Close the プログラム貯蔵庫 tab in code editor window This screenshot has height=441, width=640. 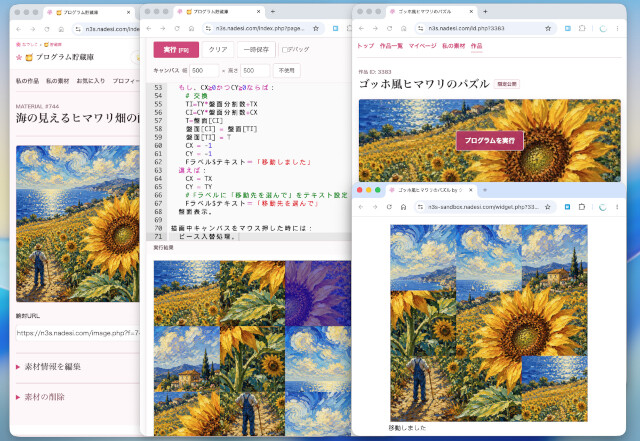coord(258,11)
